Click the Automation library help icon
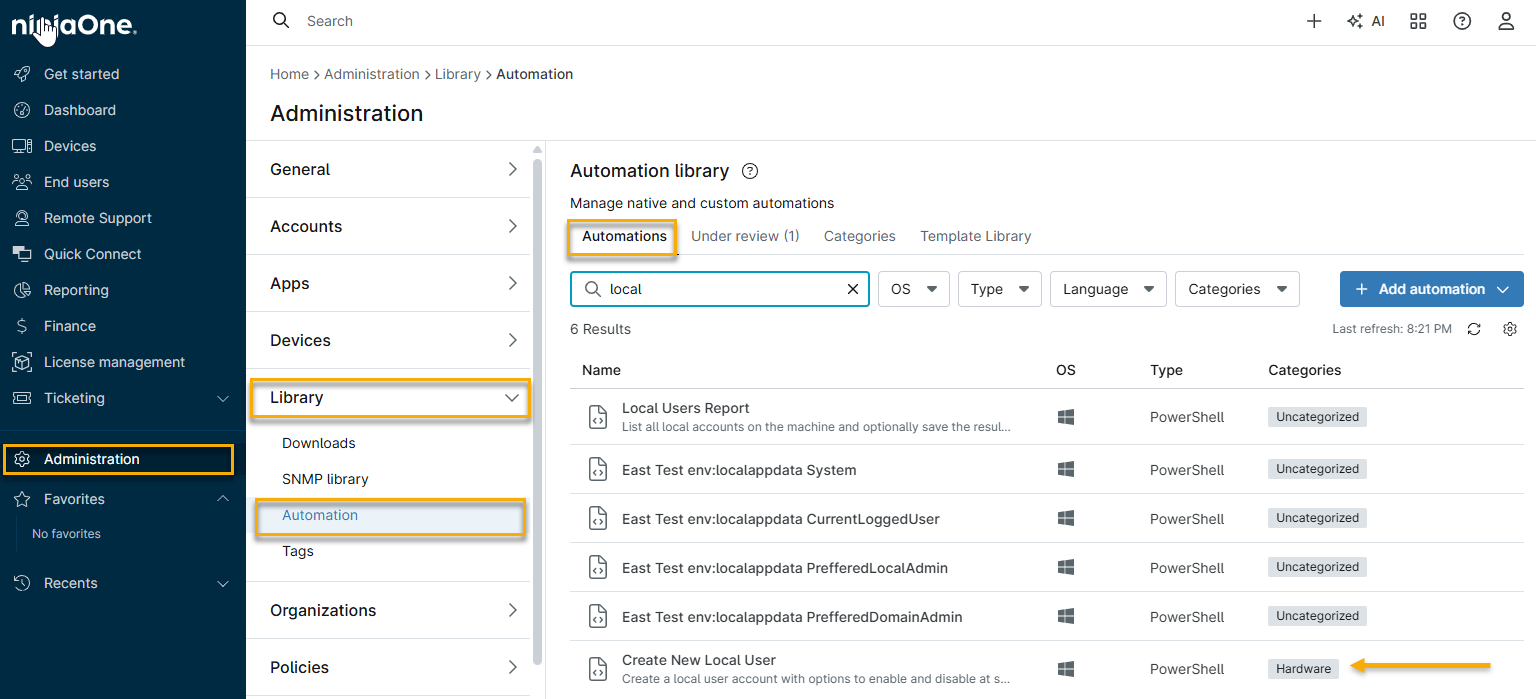The height and width of the screenshot is (699, 1536). click(750, 171)
